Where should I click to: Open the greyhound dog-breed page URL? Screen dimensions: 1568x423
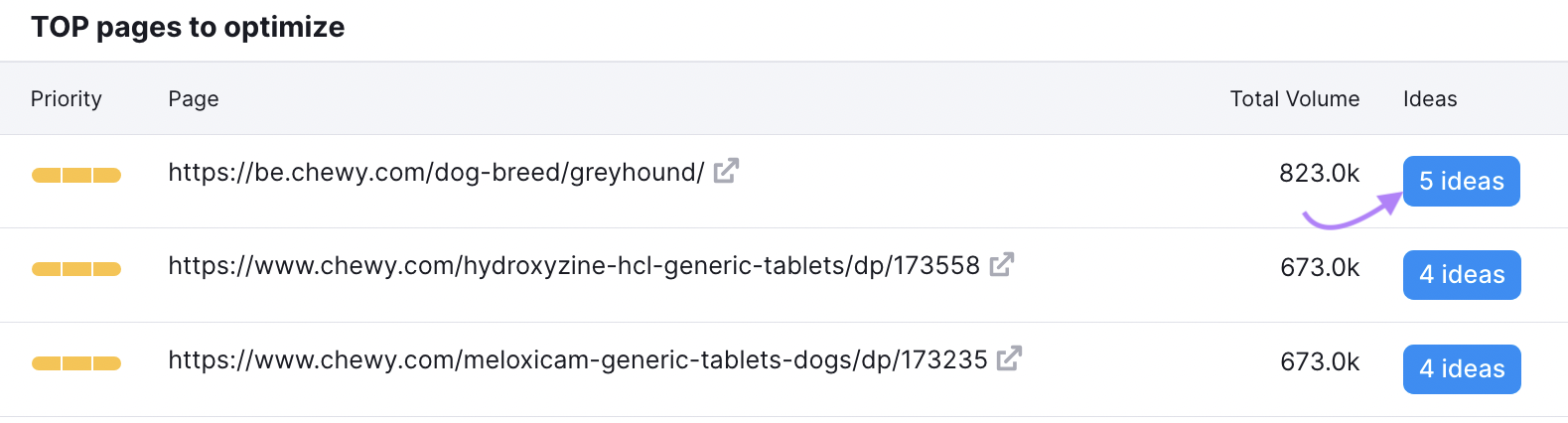click(x=436, y=173)
